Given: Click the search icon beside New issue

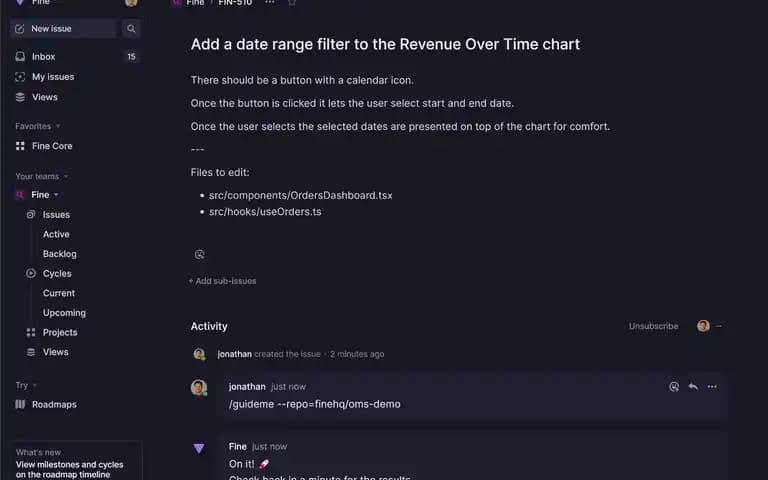Looking at the screenshot, I should (131, 28).
